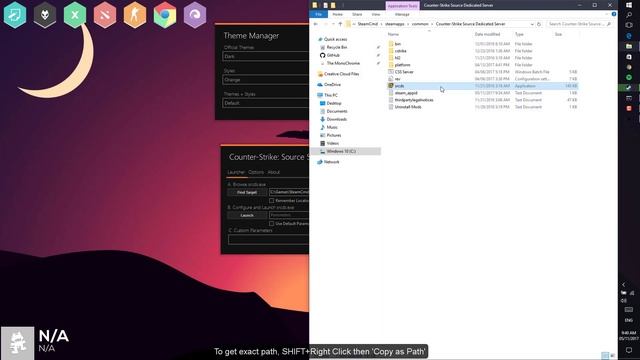Sort files by the Name column header
Screen dimensions: 640x360
393,34
